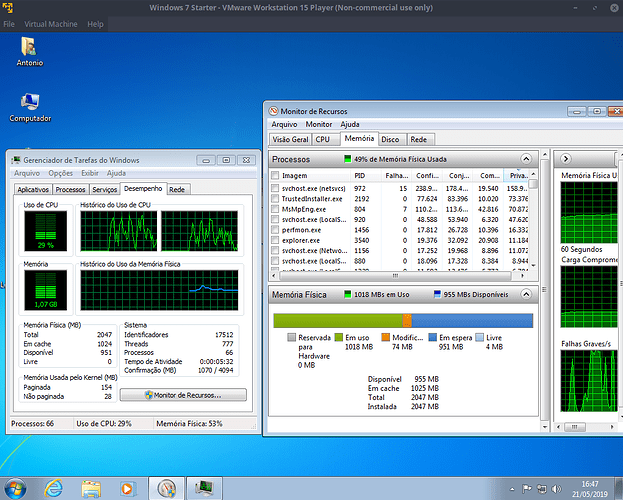The height and width of the screenshot is (500, 623).
Task: Switch to Rede tab in Resource Monitor
Action: [419, 140]
